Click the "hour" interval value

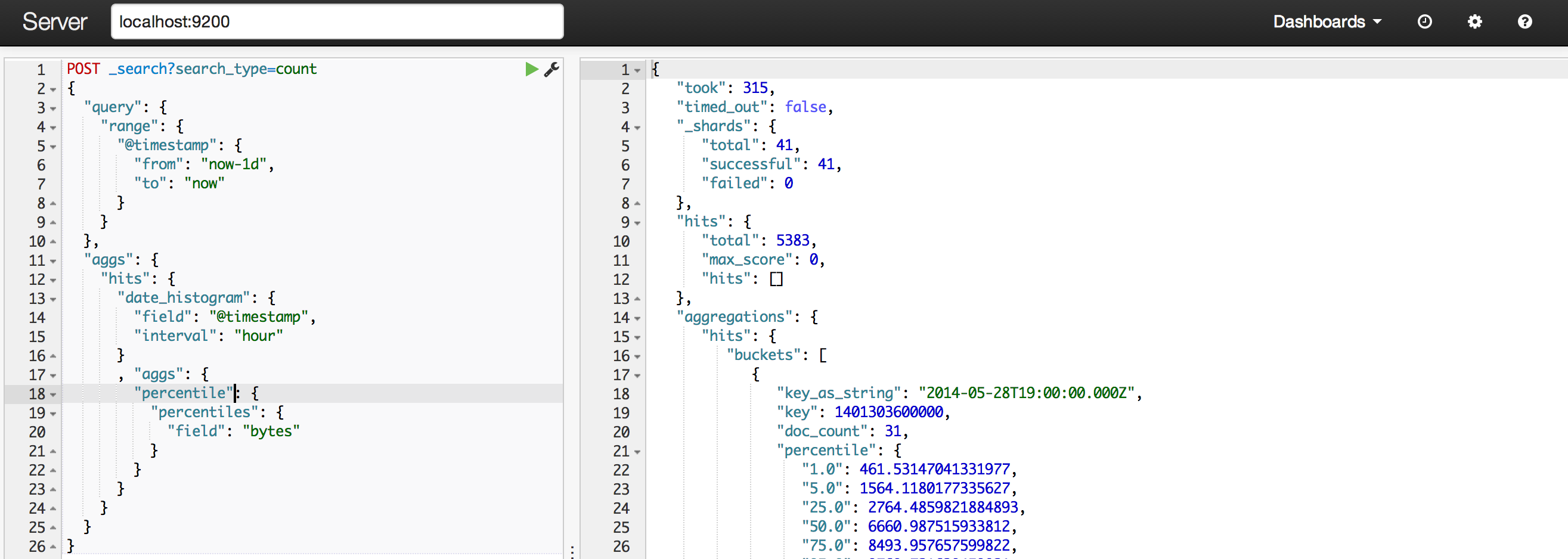[259, 336]
